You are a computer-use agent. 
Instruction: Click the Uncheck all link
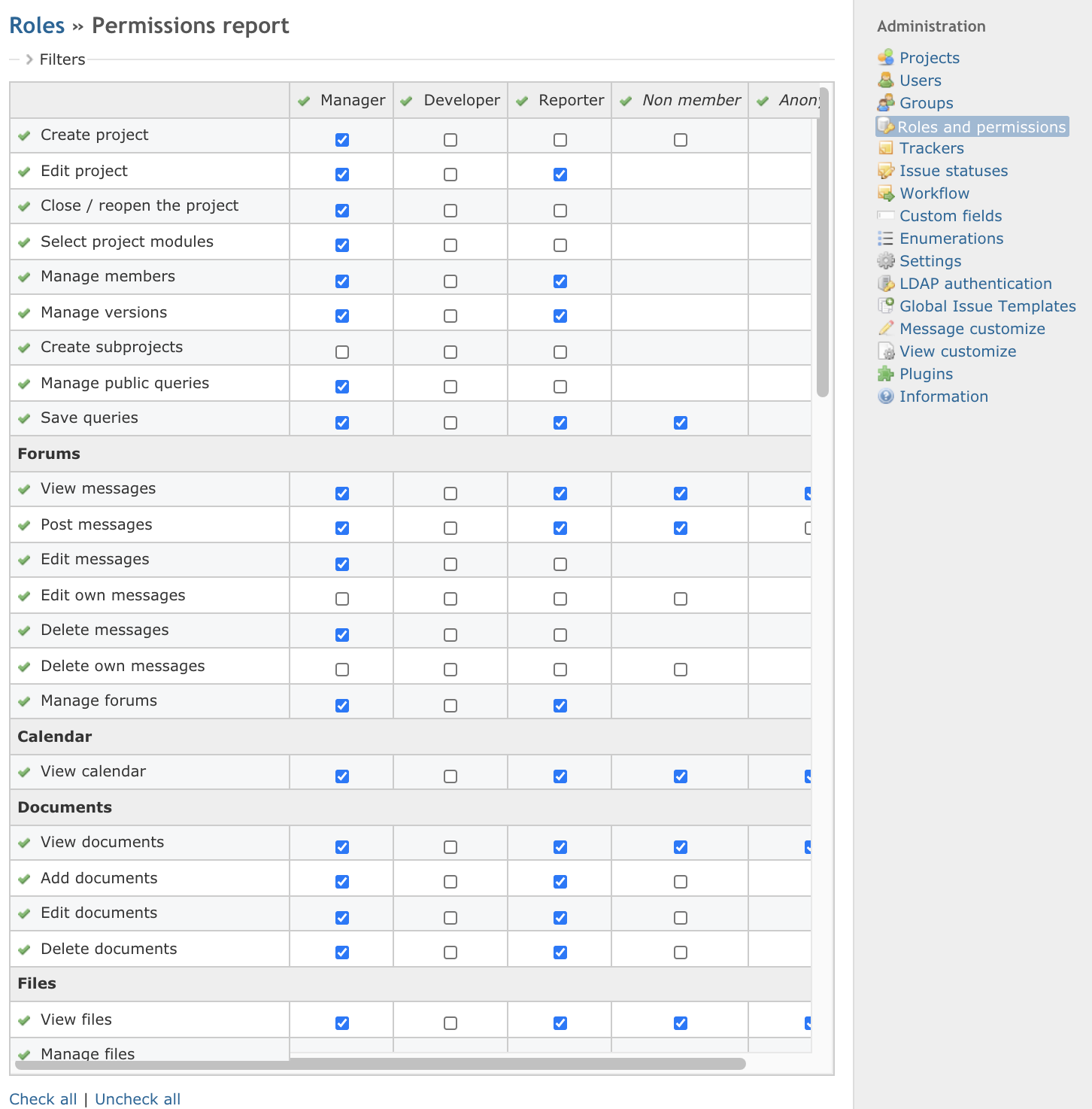(138, 1099)
